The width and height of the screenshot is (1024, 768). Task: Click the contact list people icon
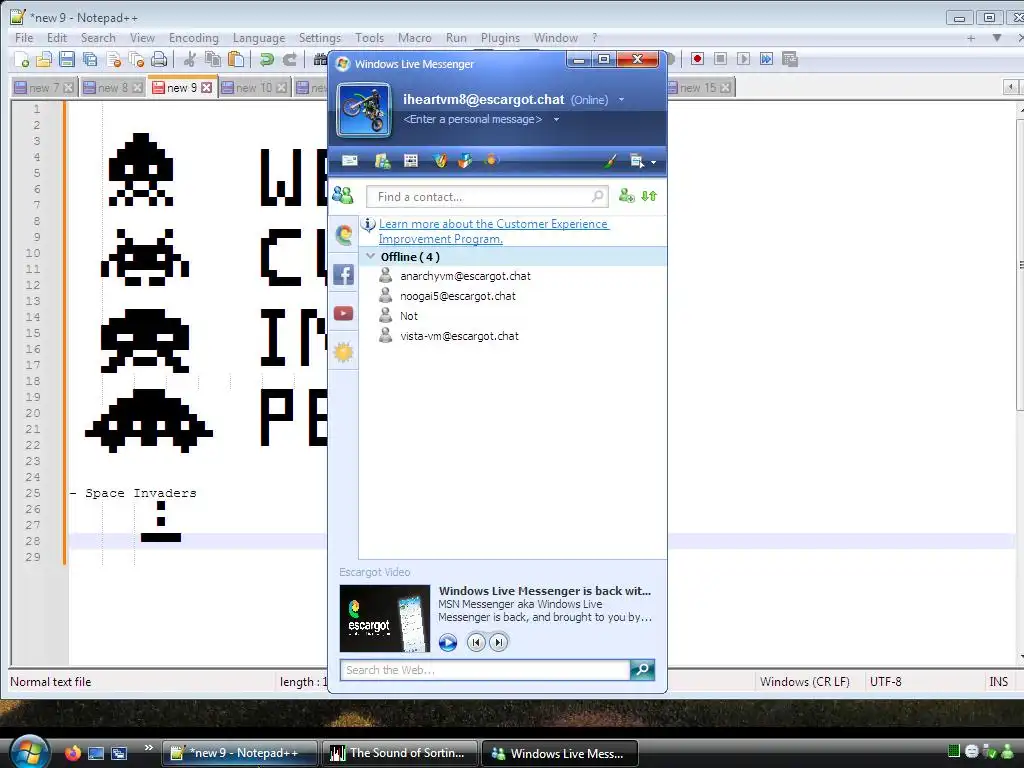tap(343, 195)
